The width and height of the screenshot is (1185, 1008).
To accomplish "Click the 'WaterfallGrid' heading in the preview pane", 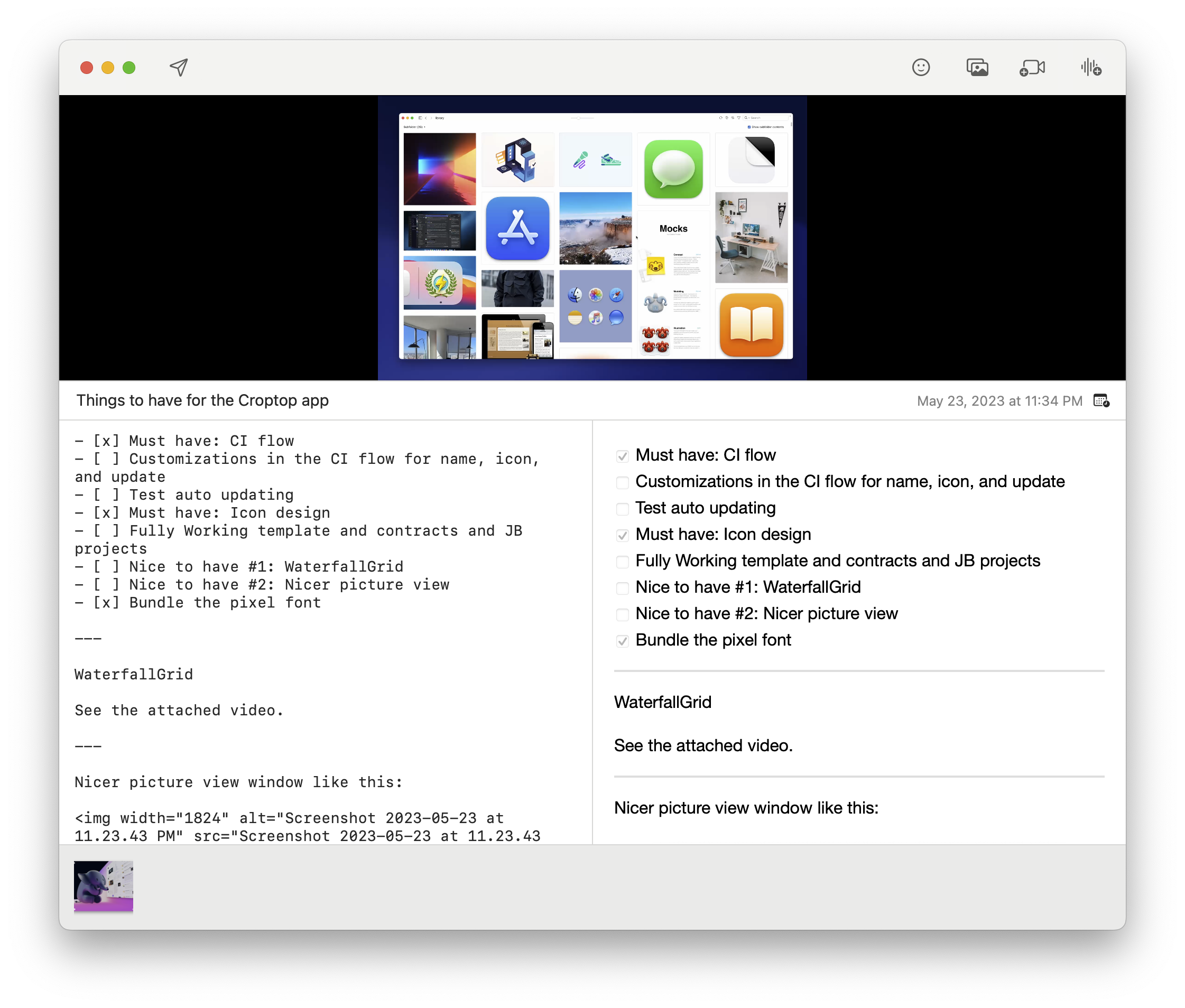I will click(x=662, y=702).
